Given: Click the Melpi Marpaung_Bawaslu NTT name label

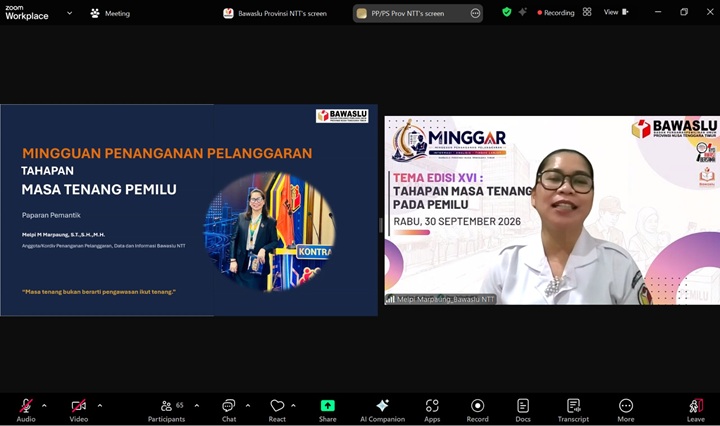Looking at the screenshot, I should [441, 299].
